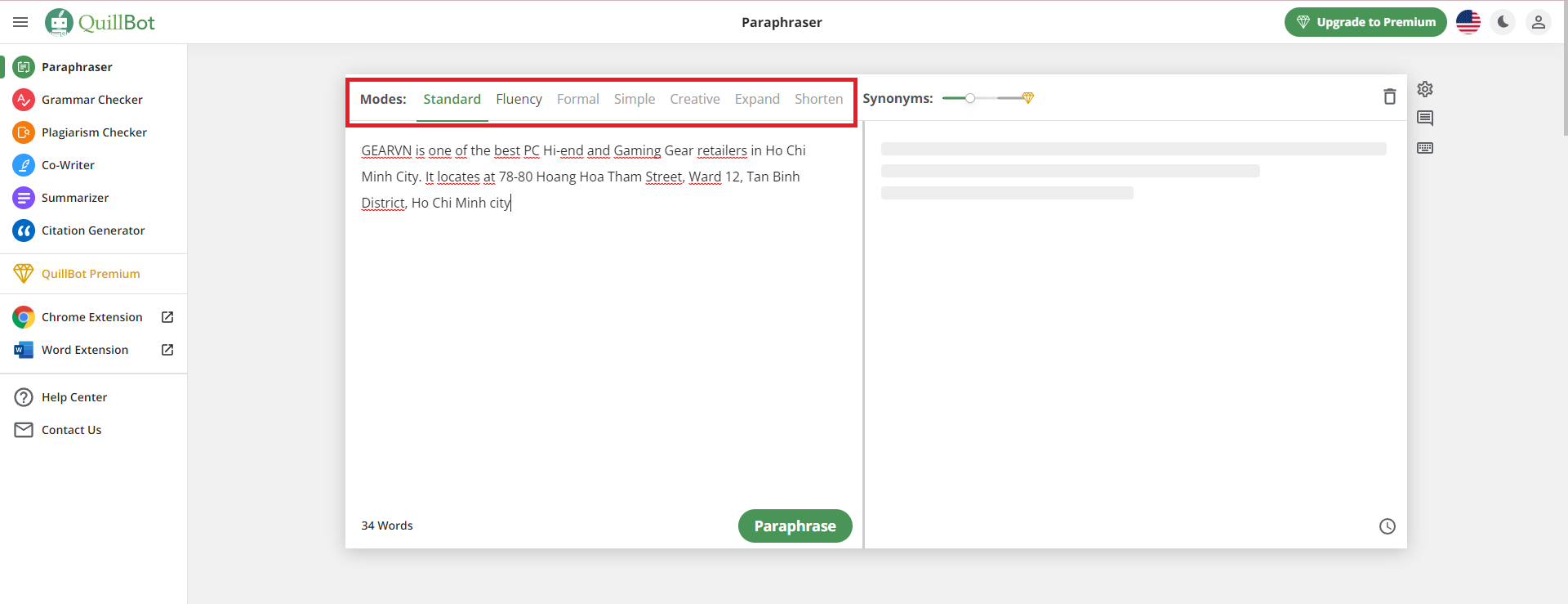Open settings gear icon
This screenshot has width=1568, height=604.
(1425, 89)
